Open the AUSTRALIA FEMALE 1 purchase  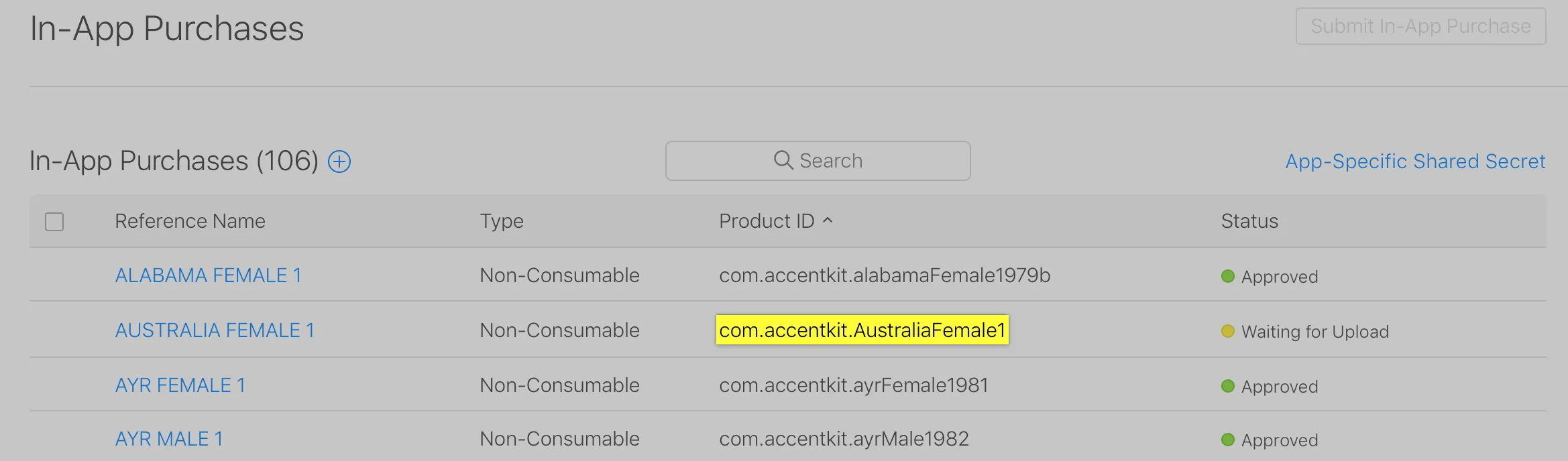[215, 330]
